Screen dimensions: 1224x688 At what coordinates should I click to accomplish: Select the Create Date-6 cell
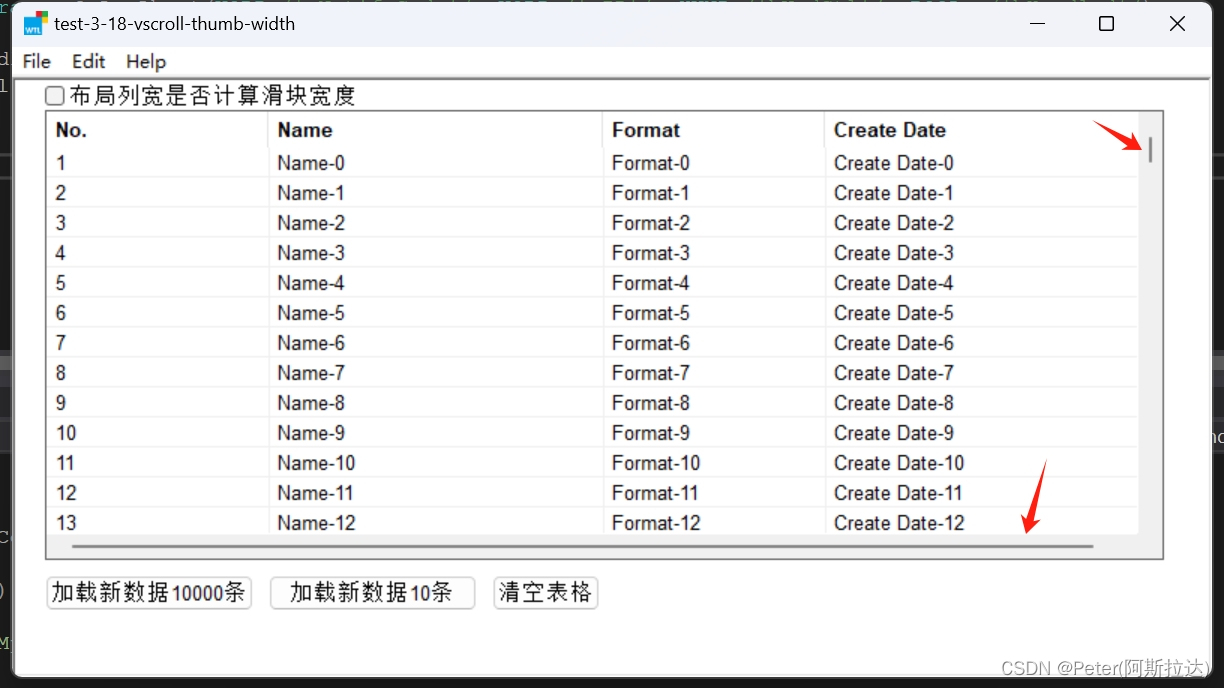982,343
